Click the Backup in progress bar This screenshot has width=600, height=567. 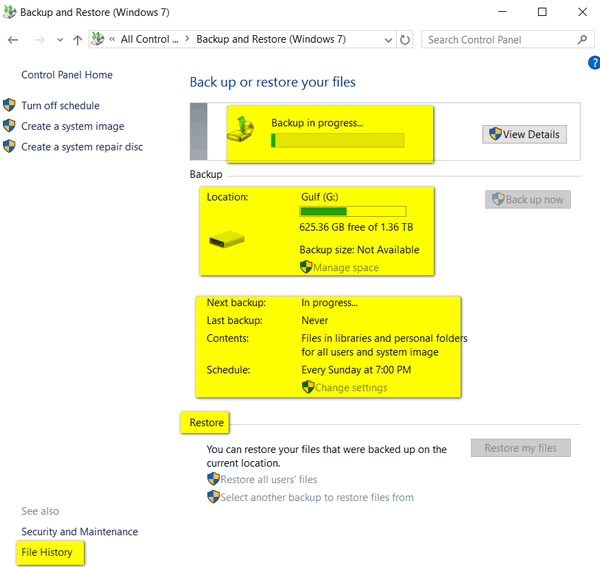[x=337, y=140]
